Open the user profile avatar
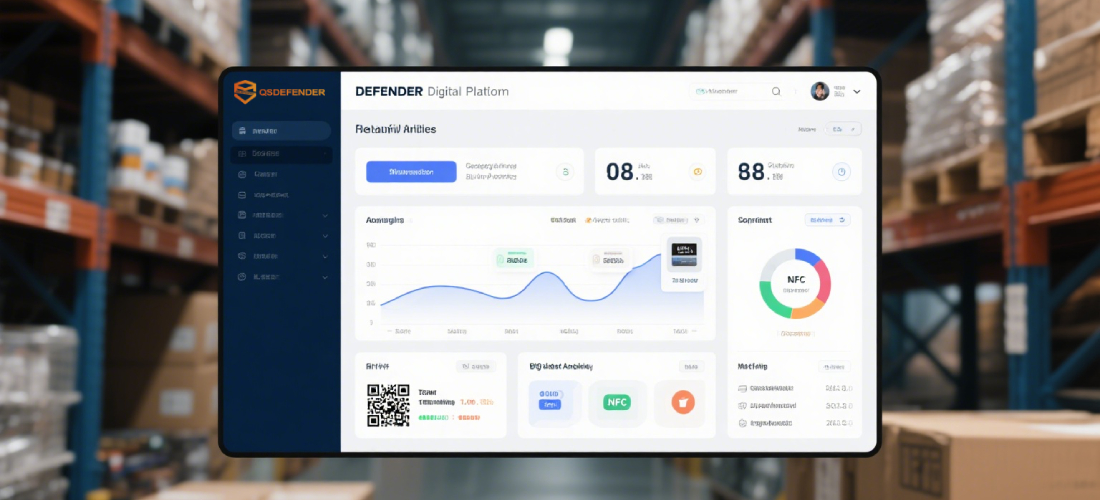 820,91
